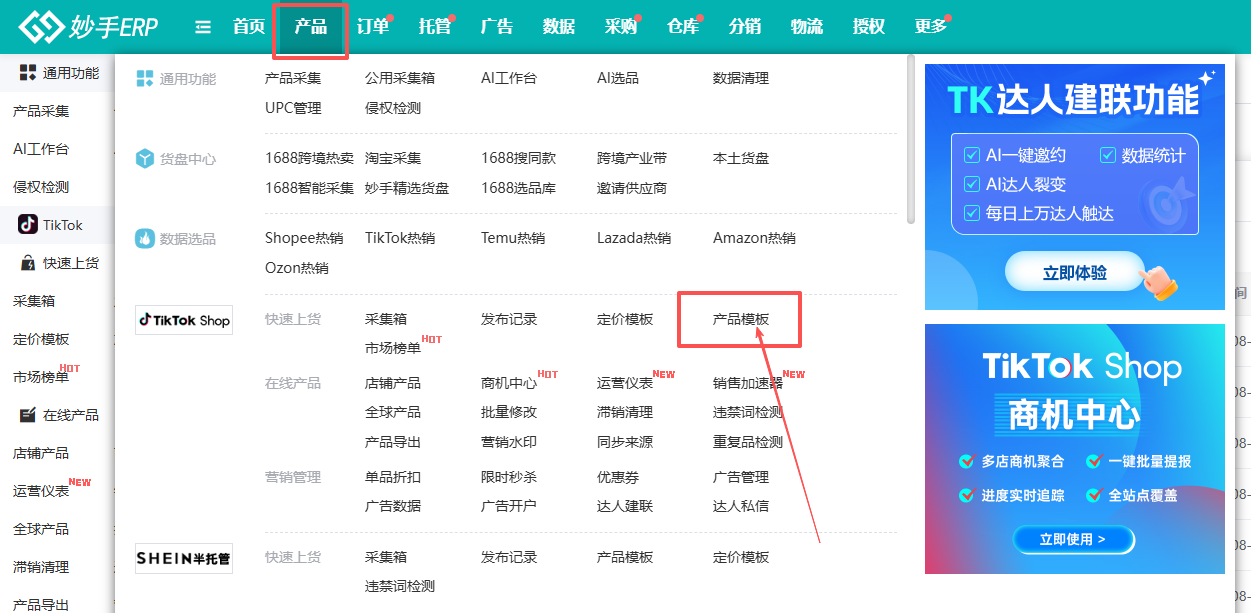
Task: Toggle the hamburger menu icon
Action: (203, 27)
